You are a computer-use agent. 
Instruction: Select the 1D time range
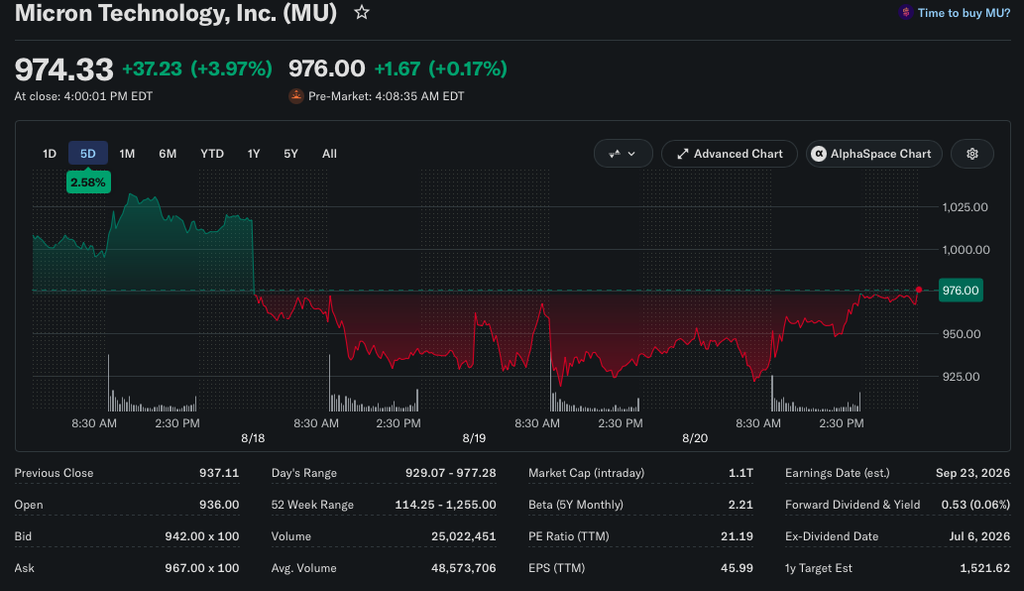[50, 153]
